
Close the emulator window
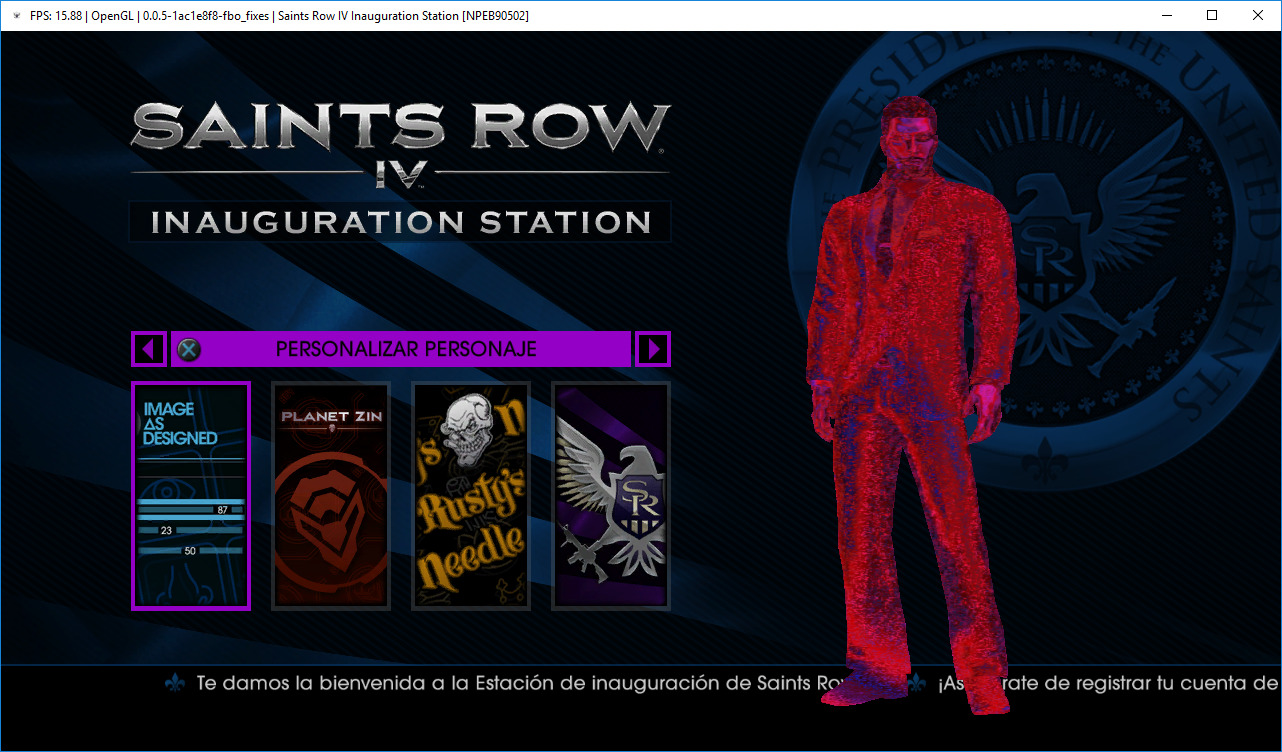1258,15
